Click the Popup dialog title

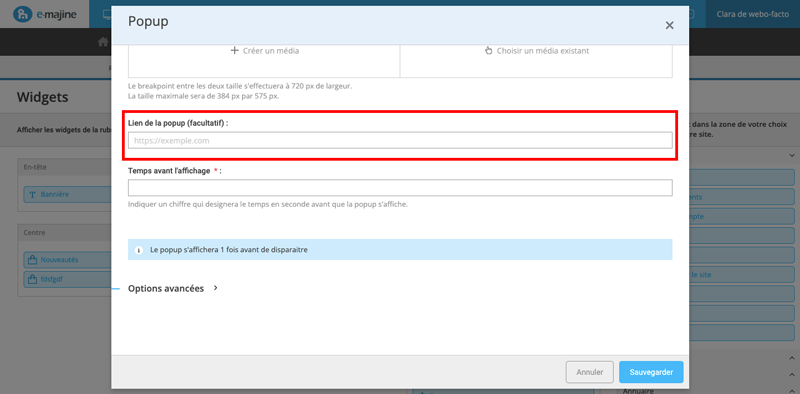click(148, 21)
